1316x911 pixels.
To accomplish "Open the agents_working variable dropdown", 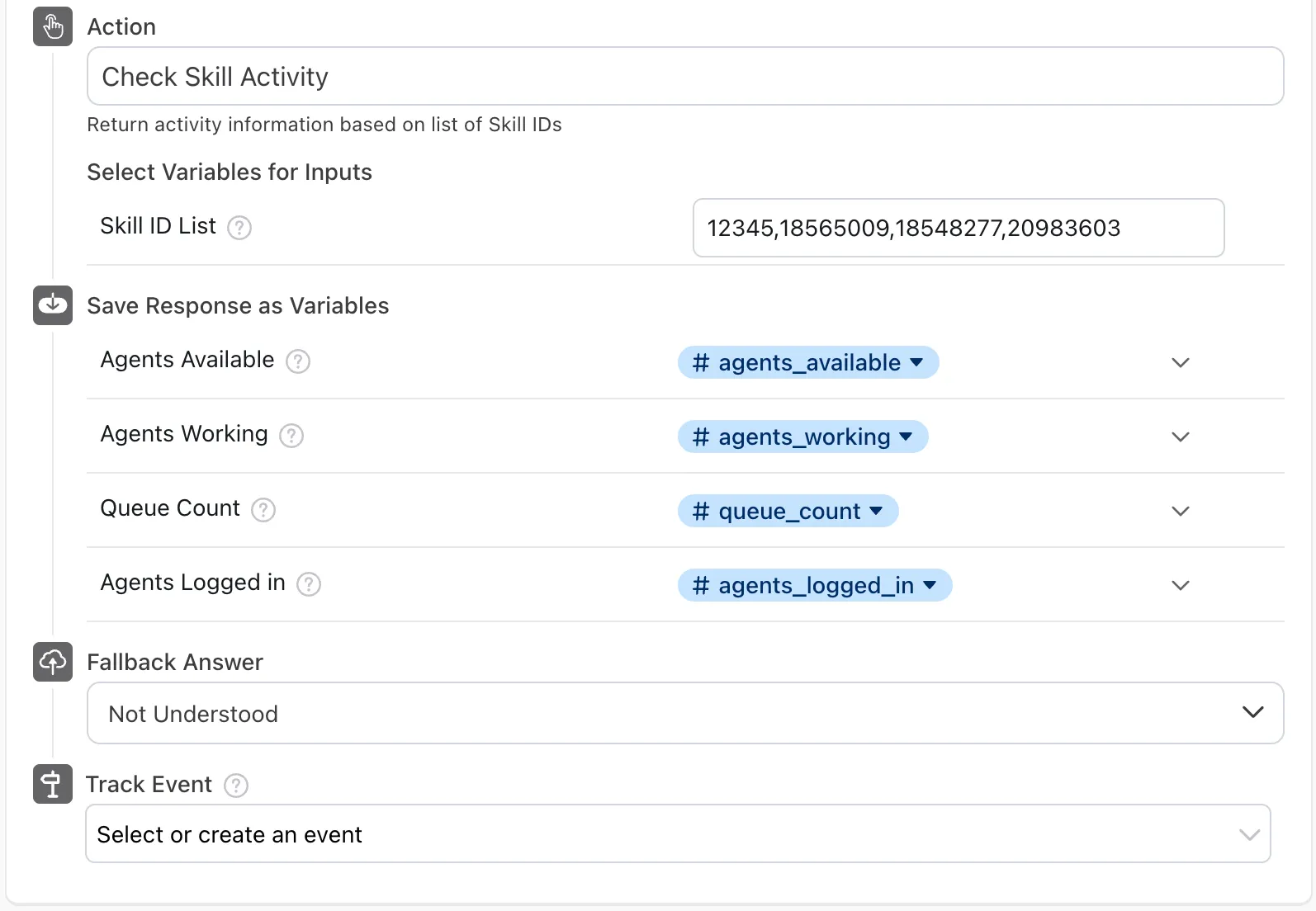I will (x=803, y=437).
